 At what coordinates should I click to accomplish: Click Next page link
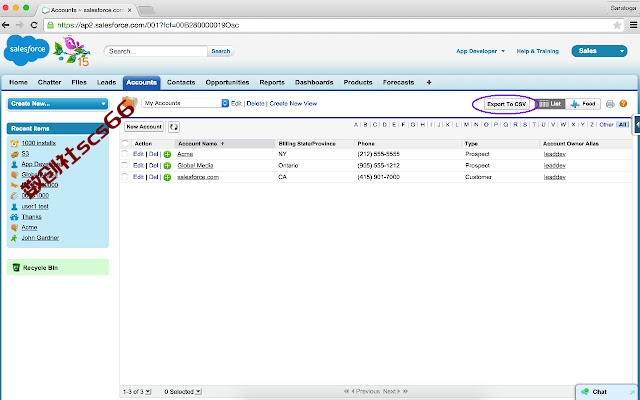pos(391,391)
